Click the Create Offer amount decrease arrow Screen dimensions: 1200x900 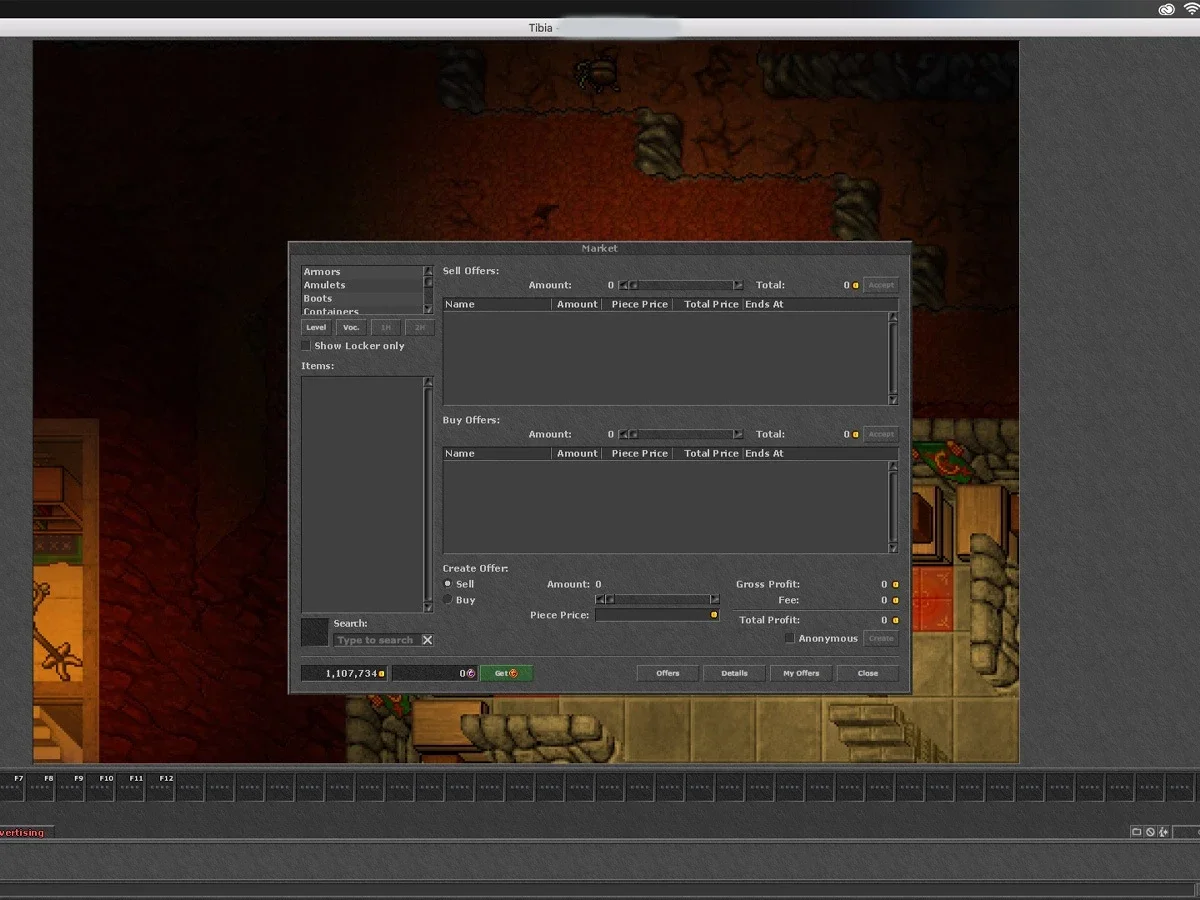click(x=600, y=600)
